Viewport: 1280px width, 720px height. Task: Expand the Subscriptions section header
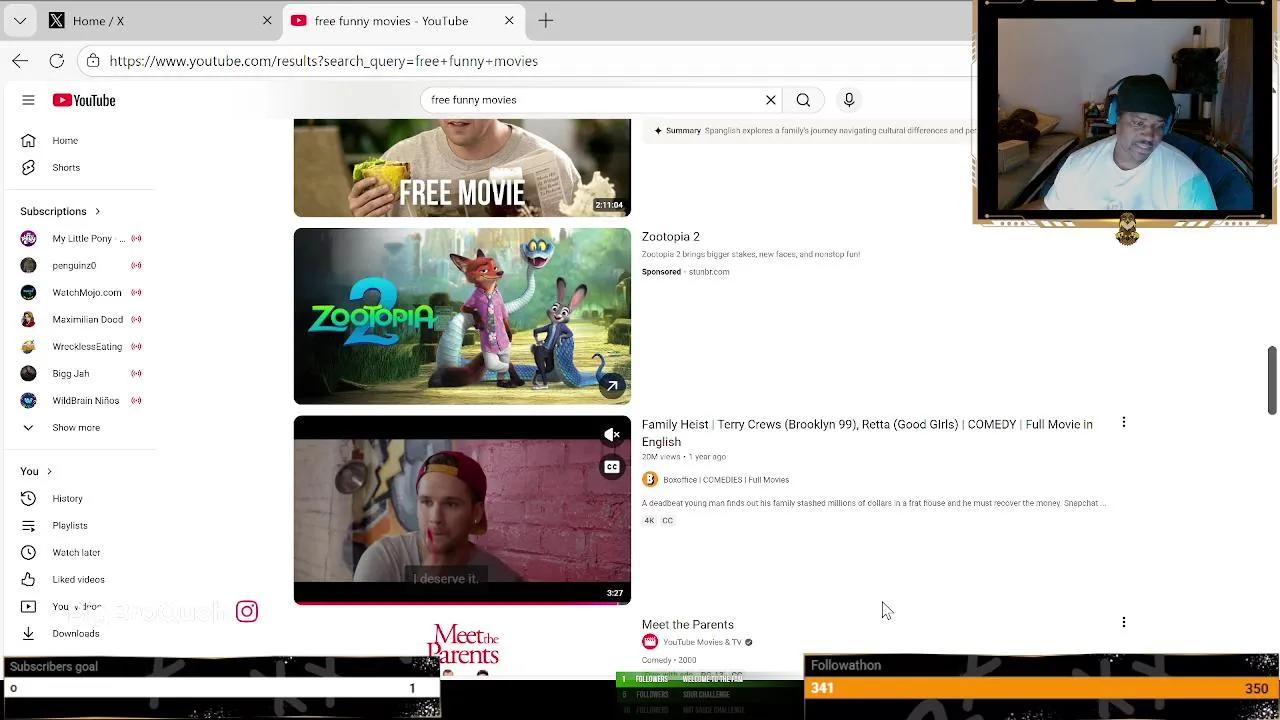coord(60,211)
